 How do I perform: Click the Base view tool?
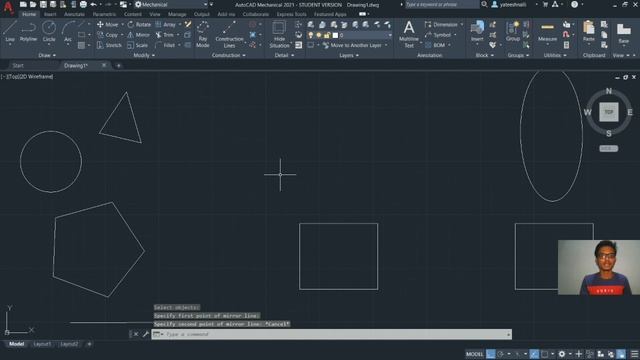[624, 33]
